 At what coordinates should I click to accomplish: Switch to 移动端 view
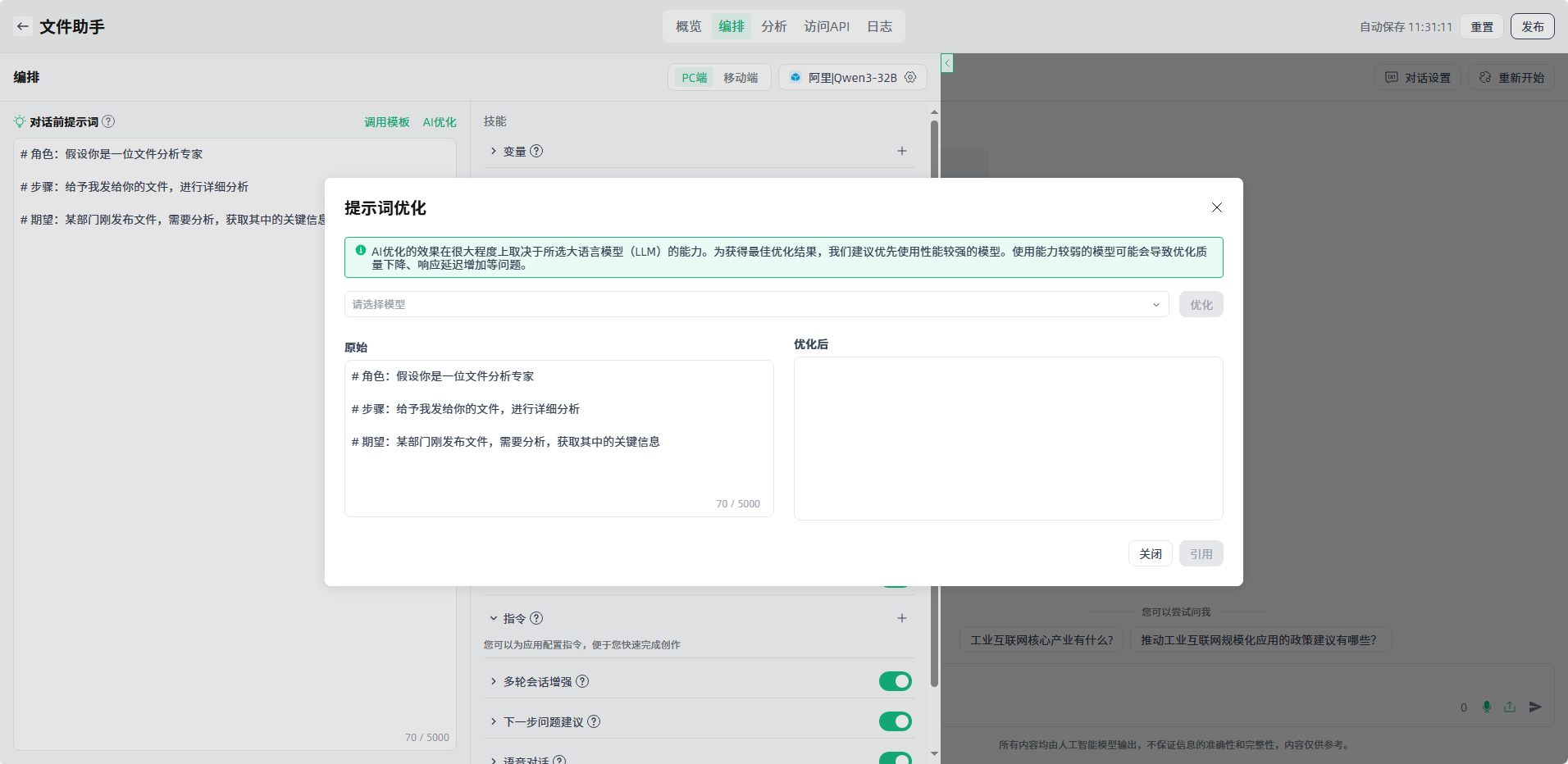pyautogui.click(x=740, y=77)
